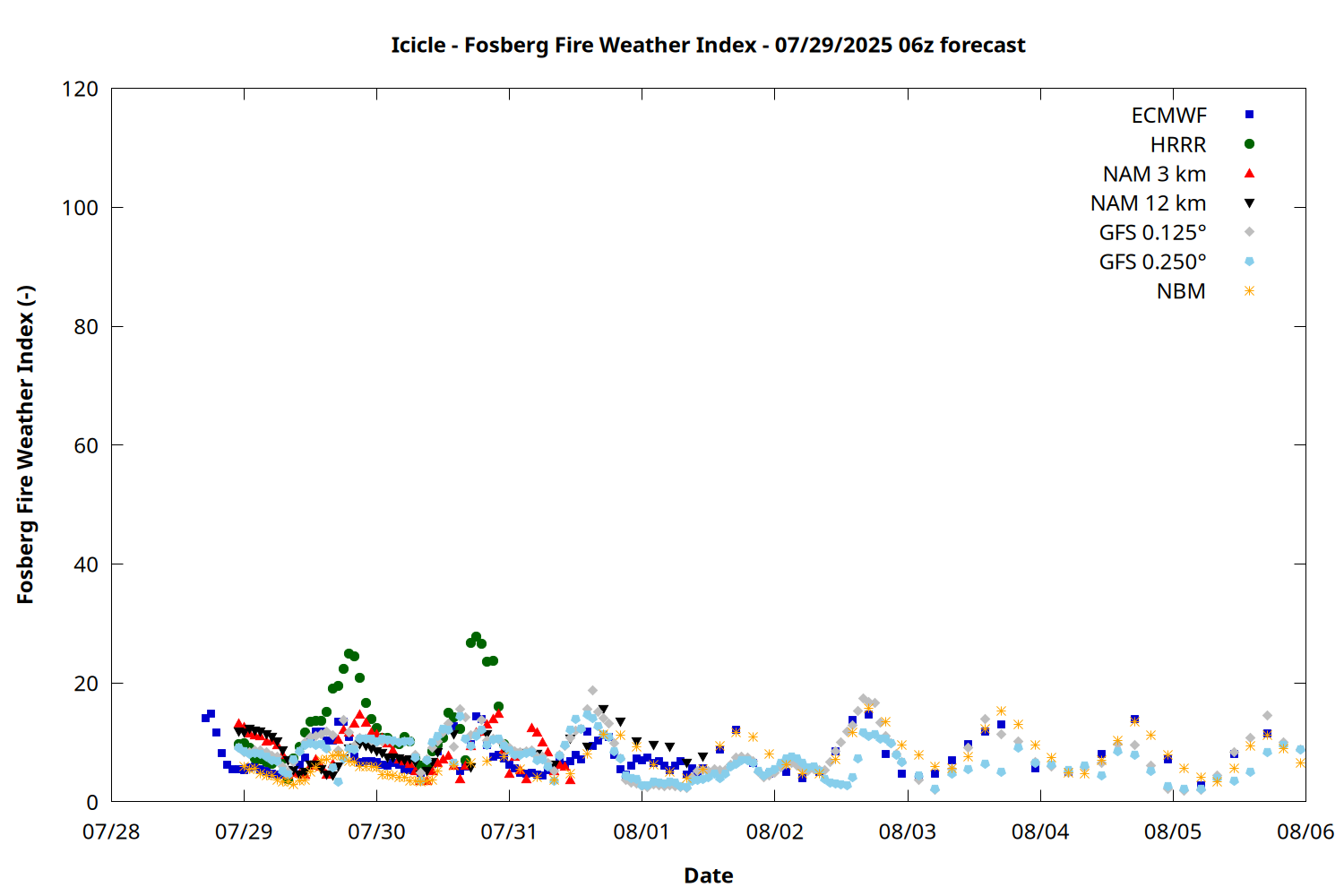This screenshot has height=896, width=1344.
Task: Click the 08/06 date tick label
Action: click(x=1305, y=831)
